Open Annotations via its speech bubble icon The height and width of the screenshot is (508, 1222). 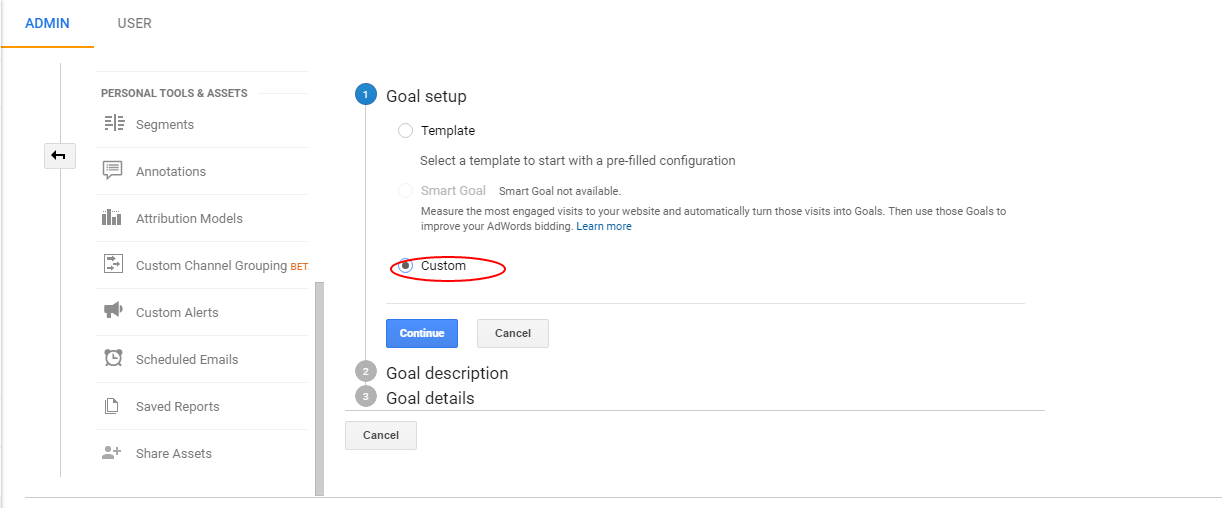pos(113,171)
